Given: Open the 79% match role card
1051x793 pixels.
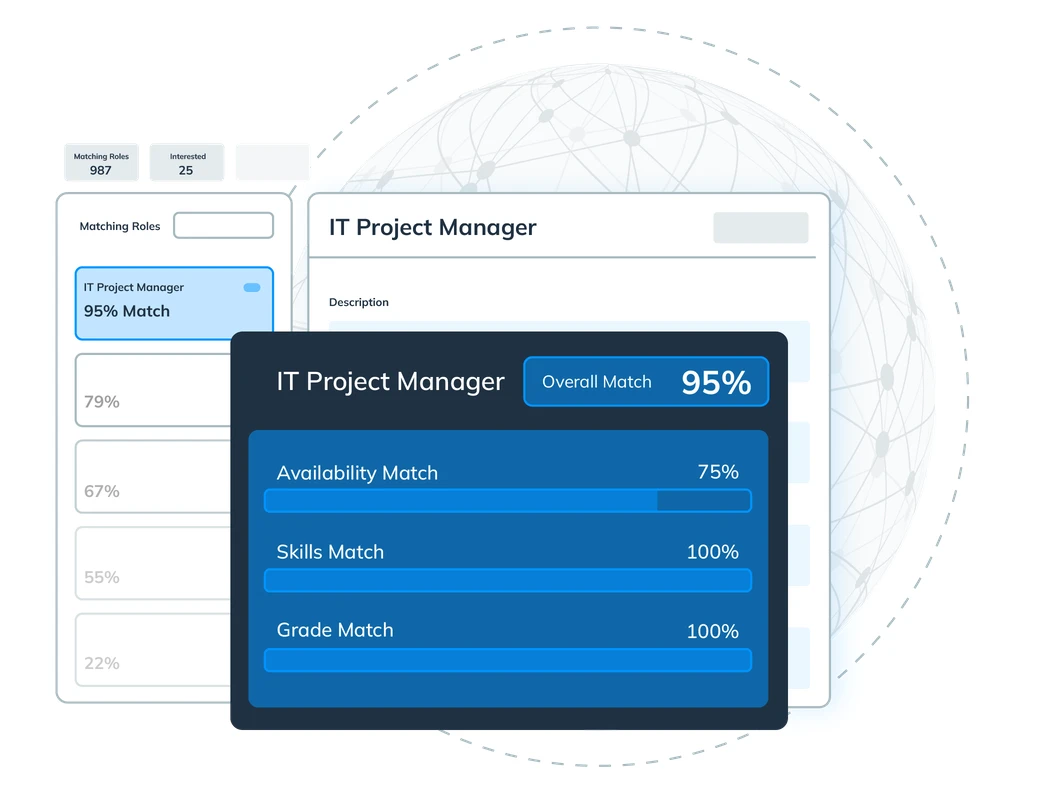Looking at the screenshot, I should point(150,391).
